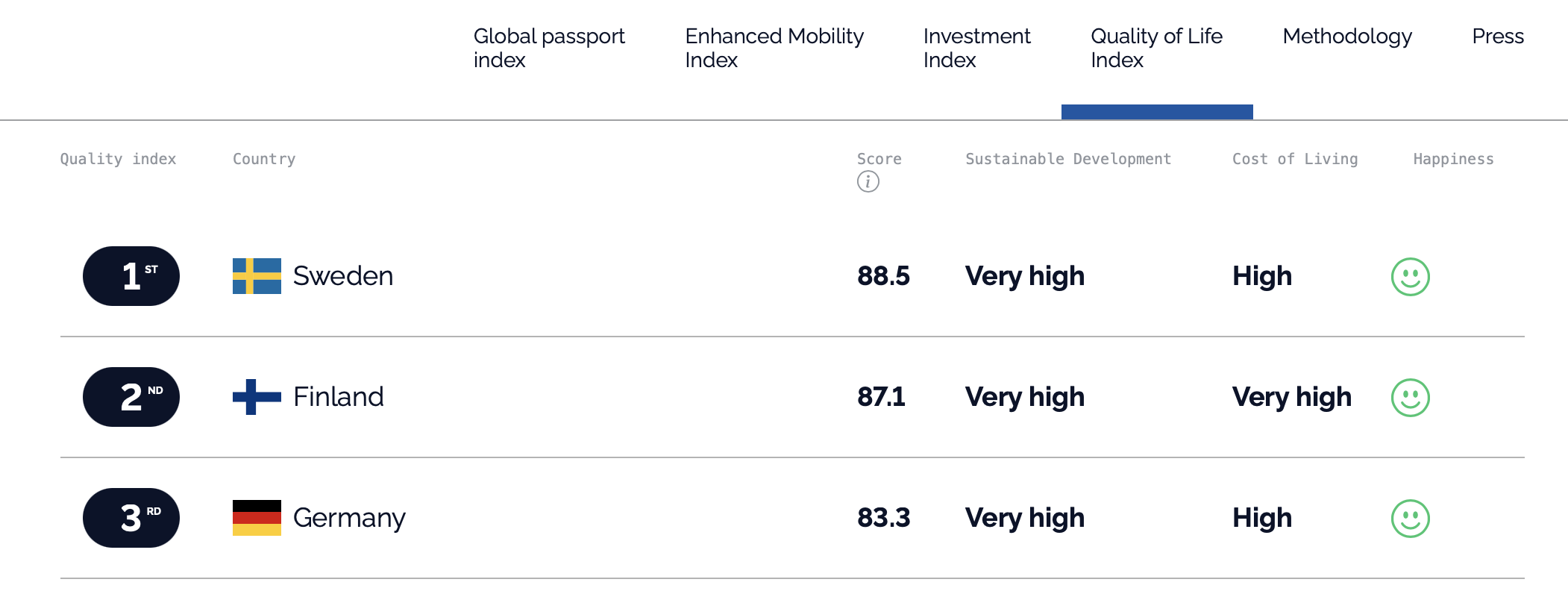This screenshot has width=1568, height=591.
Task: Open the Germany country entry
Action: [x=348, y=518]
